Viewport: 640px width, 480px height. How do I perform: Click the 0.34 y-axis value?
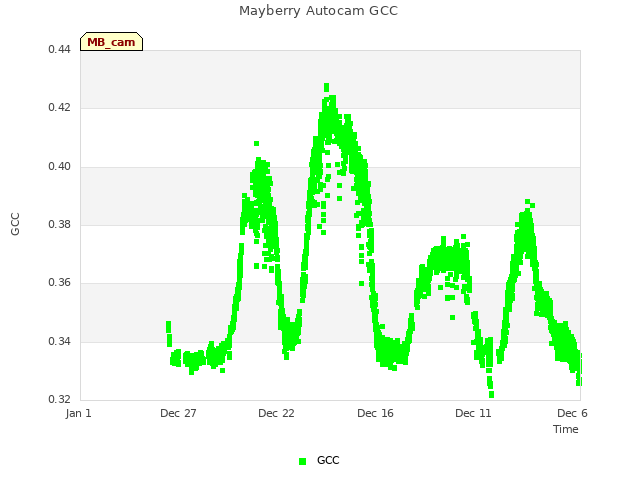[60, 341]
